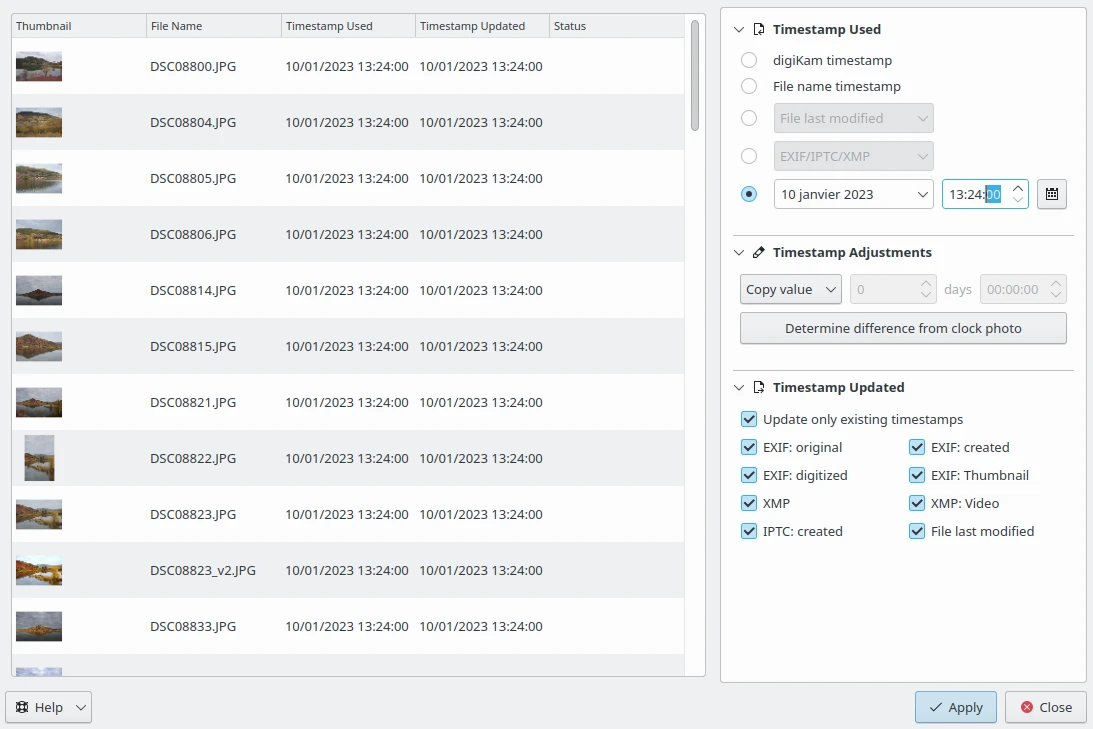Collapse the Timestamp Adjustments section
The image size is (1093, 729).
pyautogui.click(x=739, y=253)
